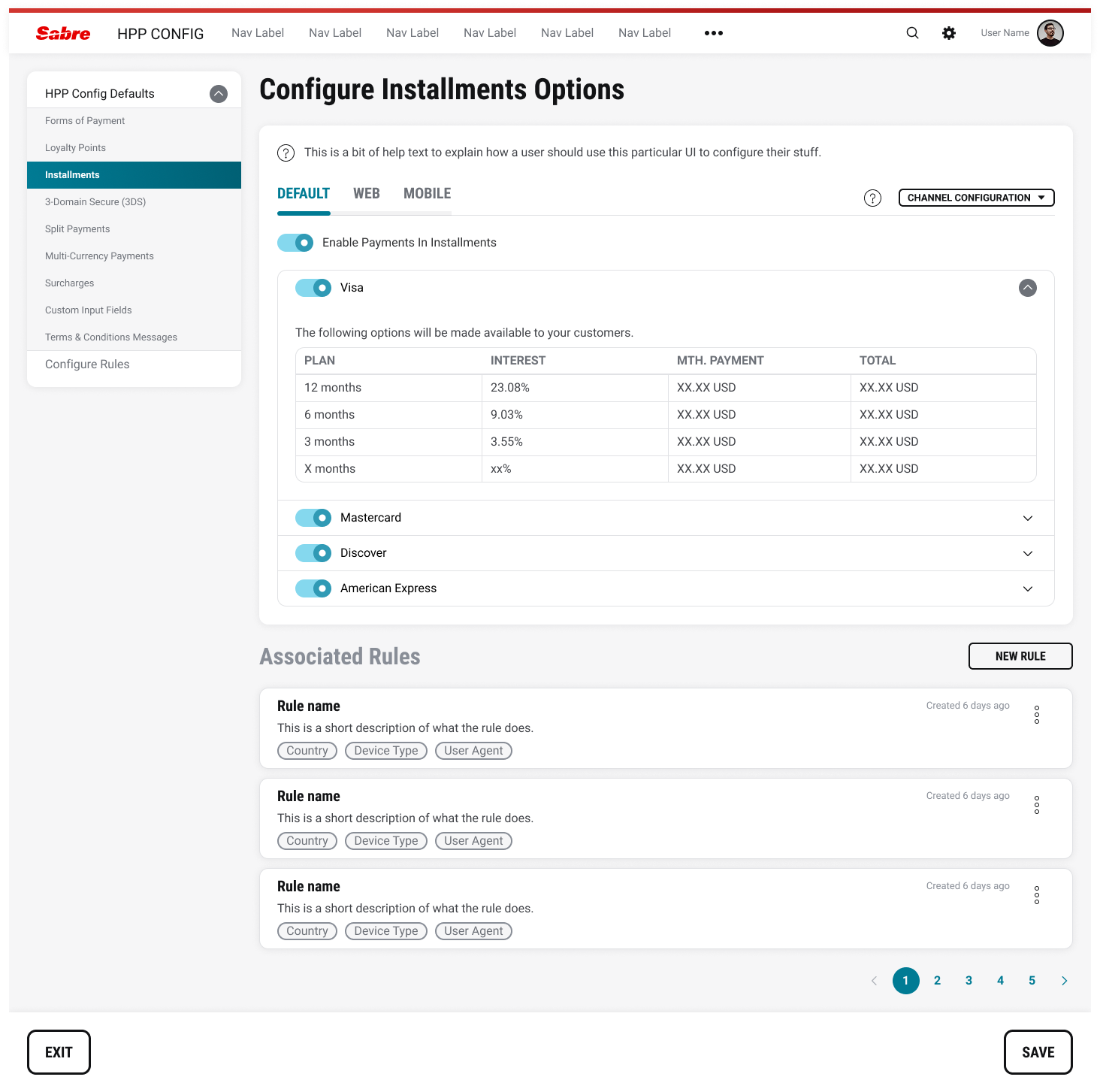Collapse HPP Config Defaults section
The image size is (1100, 1092).
[219, 94]
